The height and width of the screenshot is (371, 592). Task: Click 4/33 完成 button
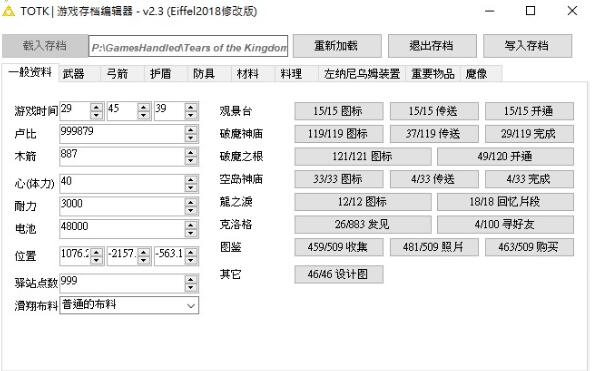pos(529,179)
